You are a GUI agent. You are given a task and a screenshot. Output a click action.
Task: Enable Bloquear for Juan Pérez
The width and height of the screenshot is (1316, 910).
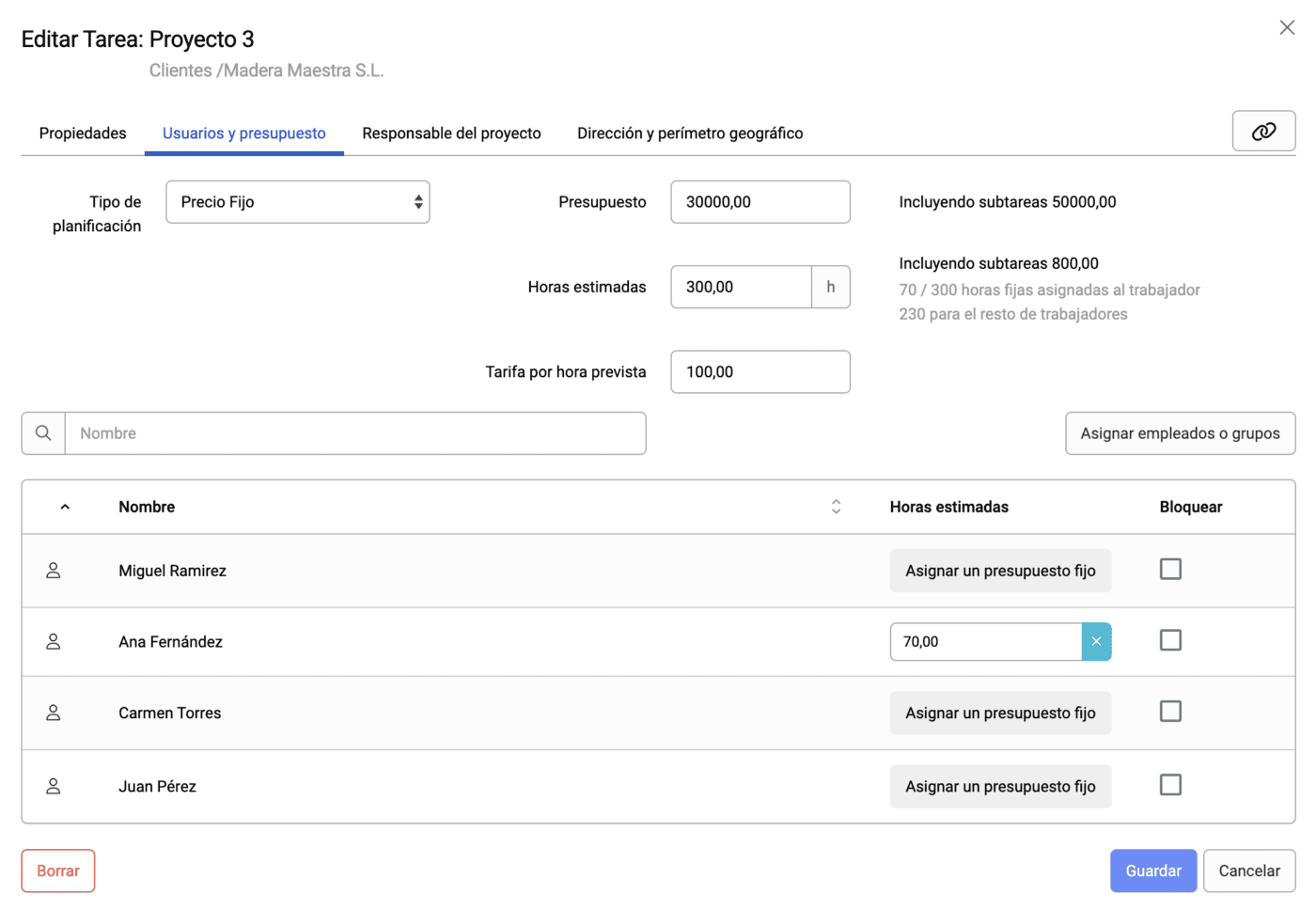click(x=1170, y=785)
